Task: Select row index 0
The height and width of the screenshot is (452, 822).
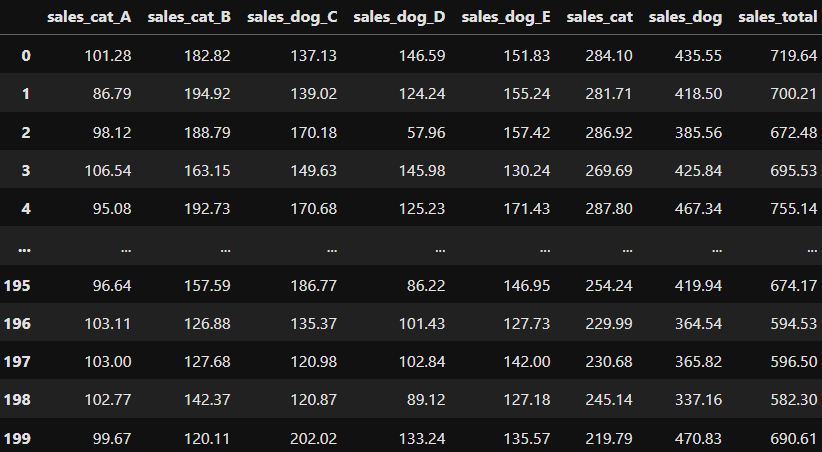Action: 26,56
